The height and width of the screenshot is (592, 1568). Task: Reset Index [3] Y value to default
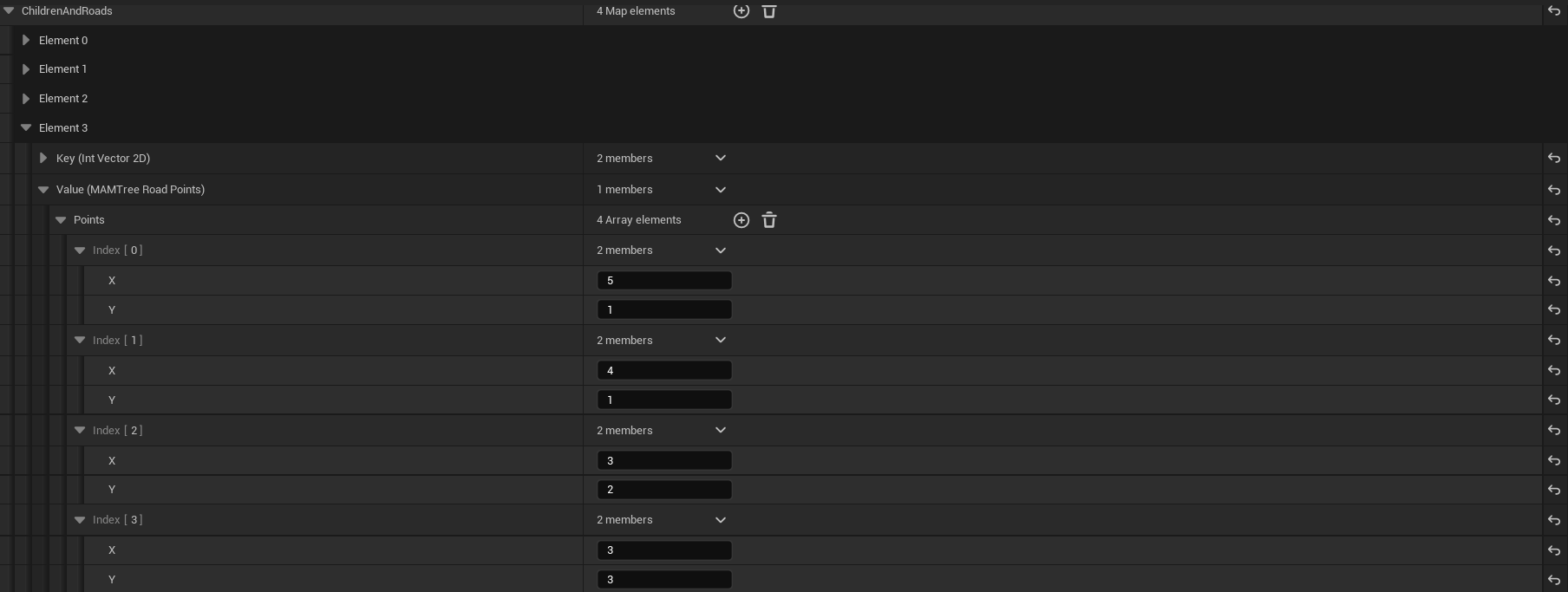click(x=1554, y=580)
